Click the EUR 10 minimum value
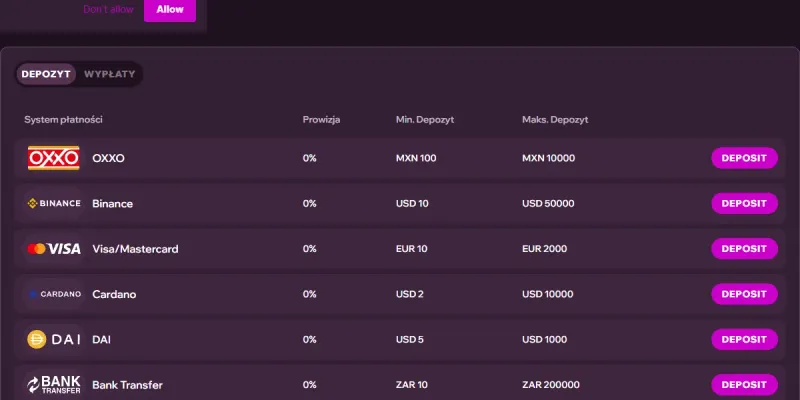This screenshot has height=400, width=800. coord(411,249)
